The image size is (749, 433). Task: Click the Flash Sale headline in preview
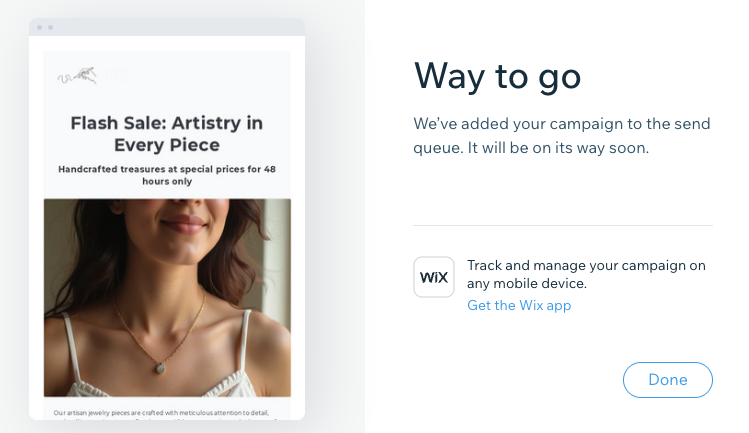(x=167, y=133)
